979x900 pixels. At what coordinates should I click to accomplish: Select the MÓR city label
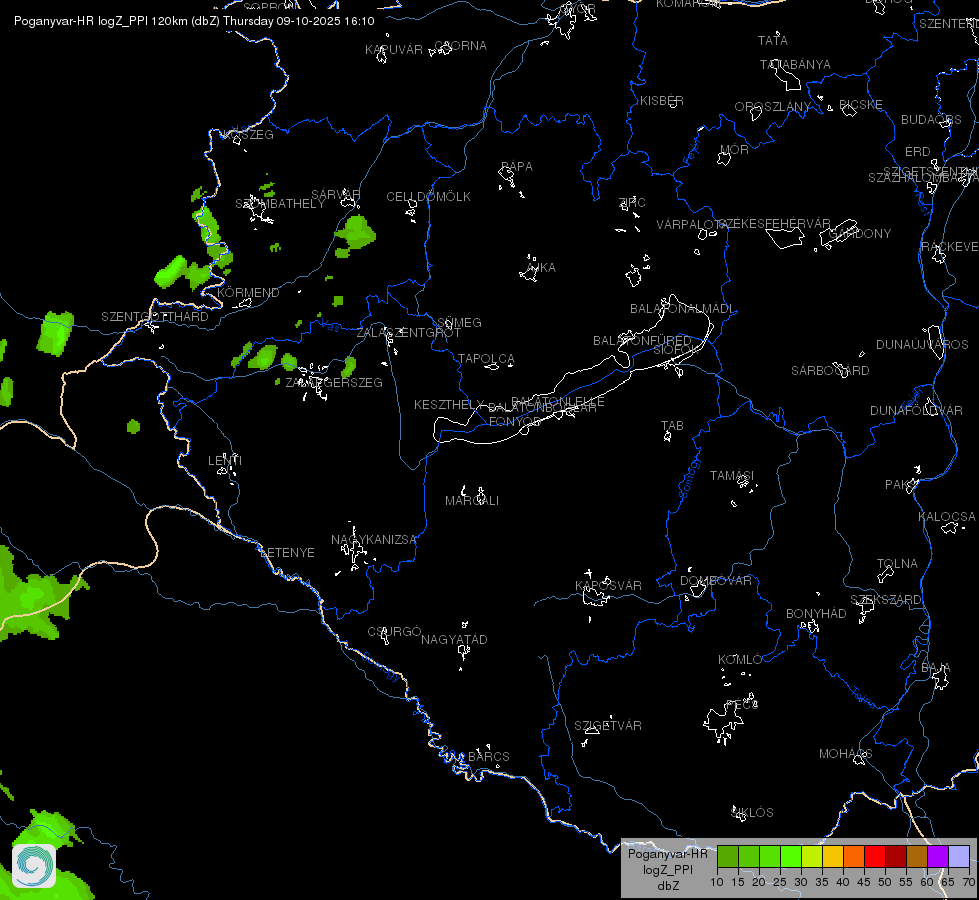point(734,150)
